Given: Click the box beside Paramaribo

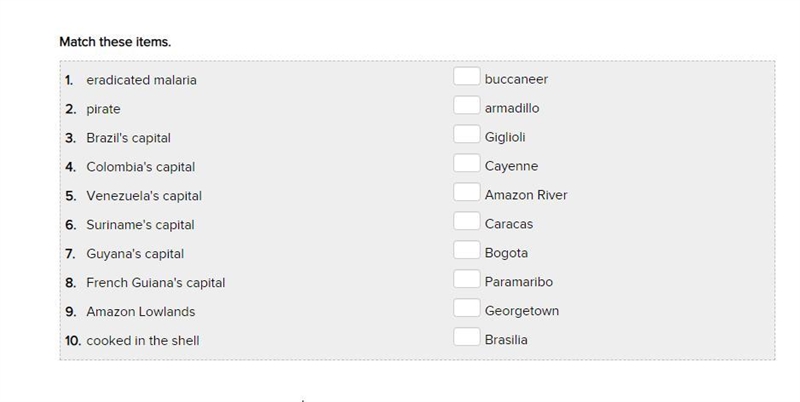Looking at the screenshot, I should (466, 279).
